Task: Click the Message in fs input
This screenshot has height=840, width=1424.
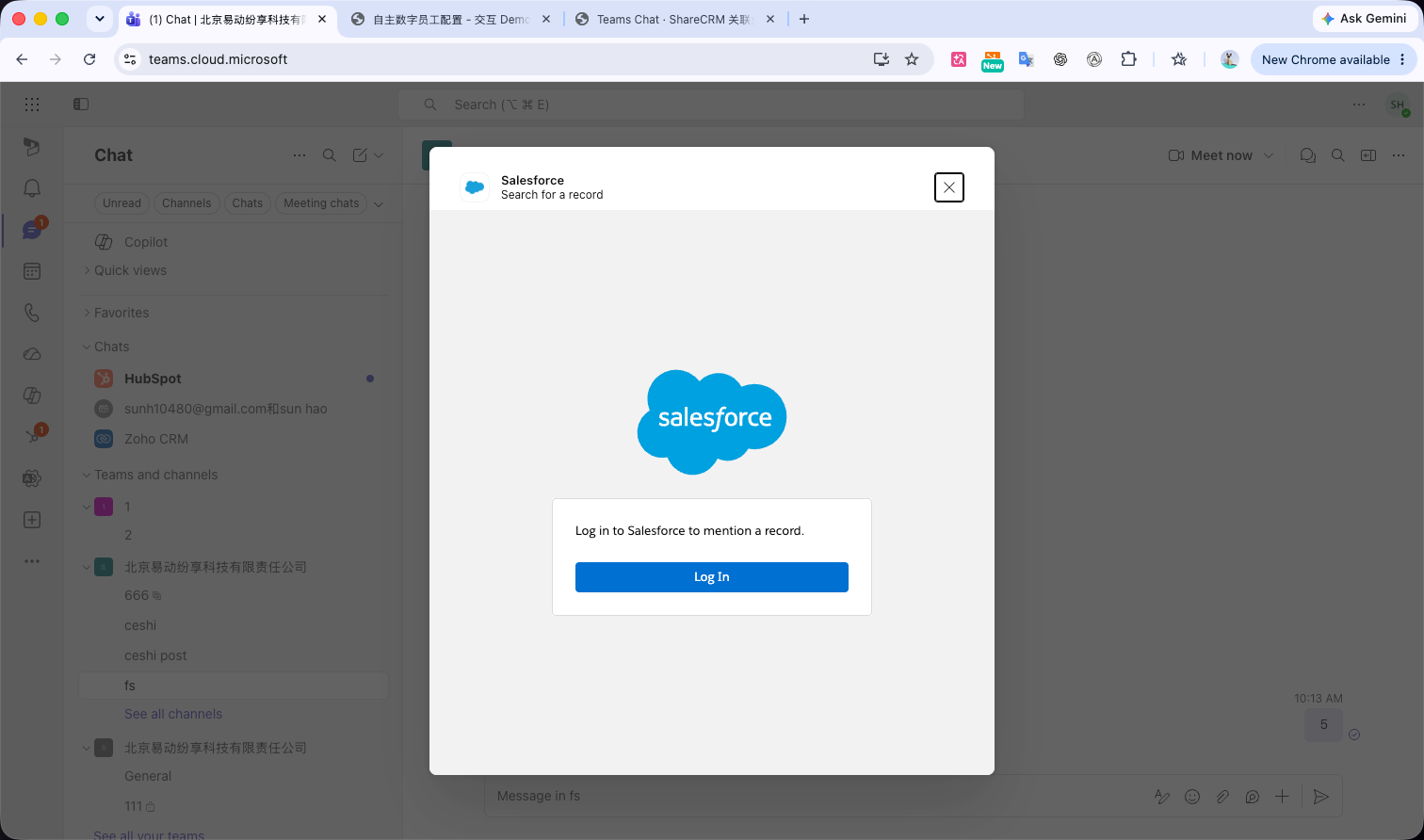Action: (x=815, y=797)
